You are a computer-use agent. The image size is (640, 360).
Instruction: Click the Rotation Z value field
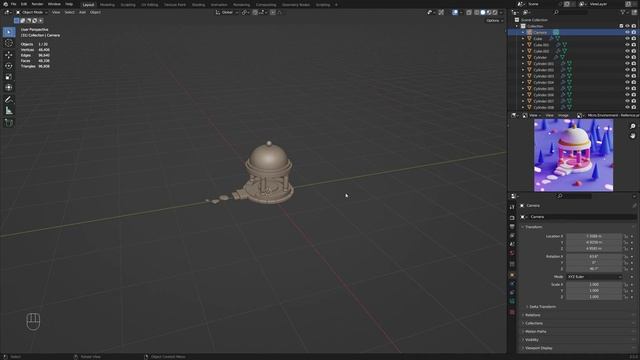pyautogui.click(x=594, y=269)
